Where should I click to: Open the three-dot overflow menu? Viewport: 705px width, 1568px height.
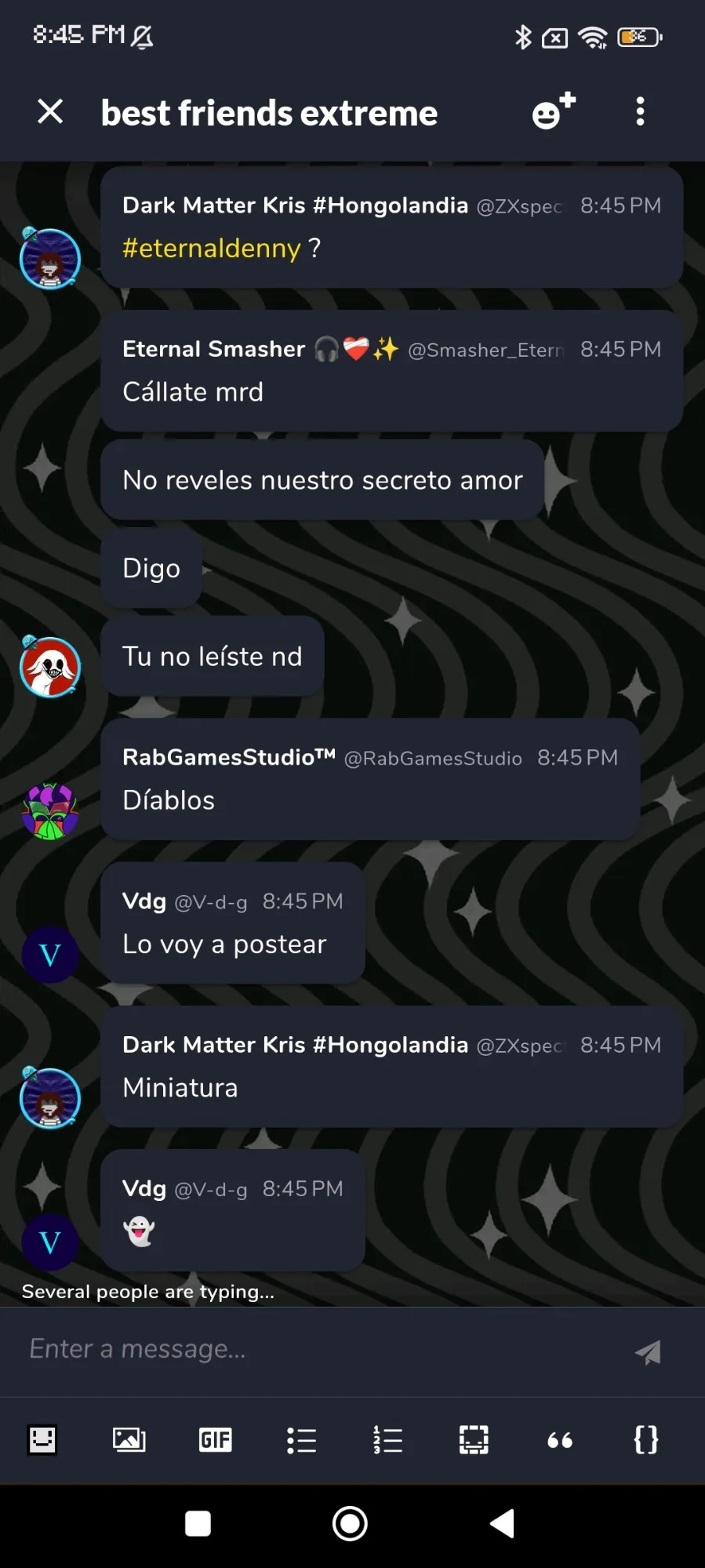click(x=640, y=111)
